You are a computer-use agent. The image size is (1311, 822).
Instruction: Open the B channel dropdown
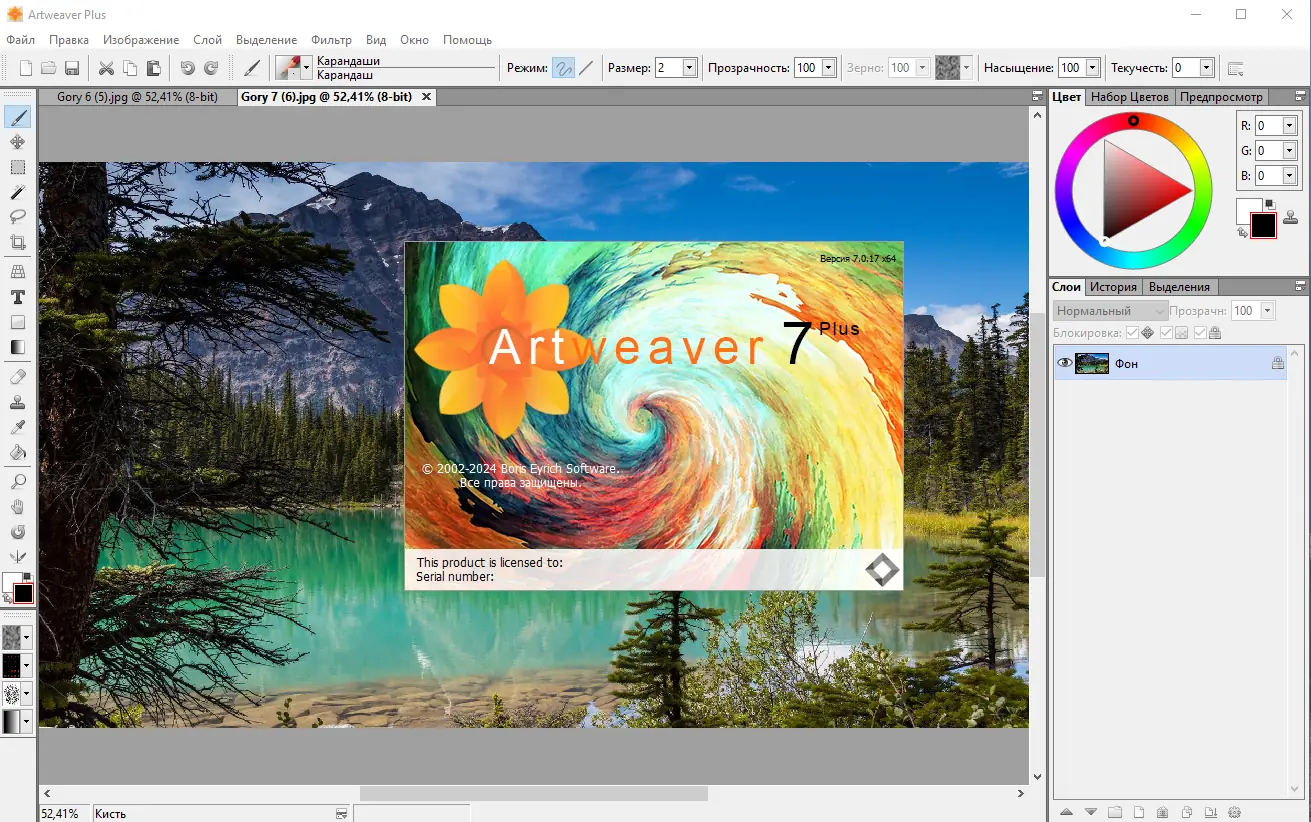tap(1289, 176)
